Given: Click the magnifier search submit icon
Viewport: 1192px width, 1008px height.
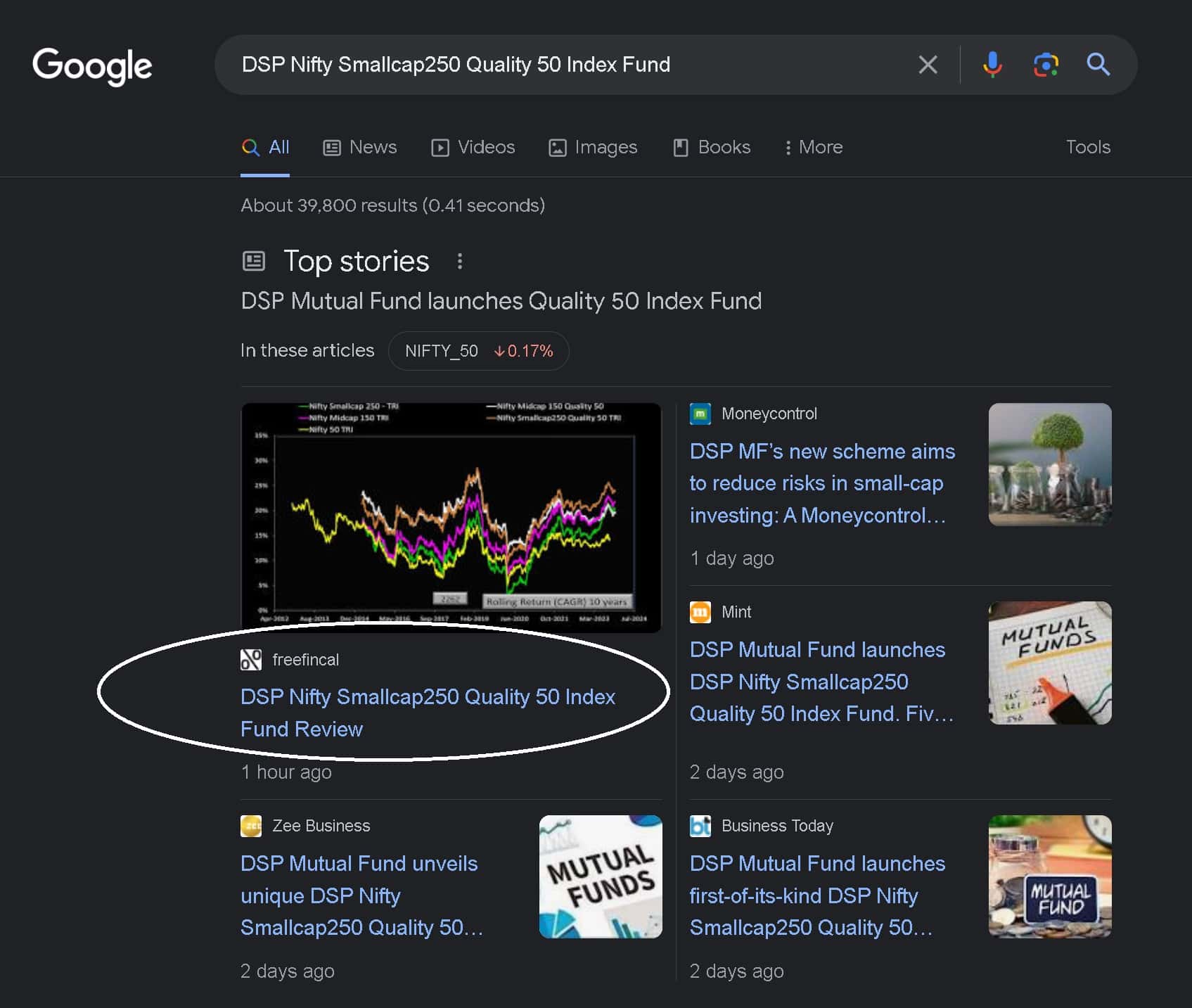Looking at the screenshot, I should 1098,65.
